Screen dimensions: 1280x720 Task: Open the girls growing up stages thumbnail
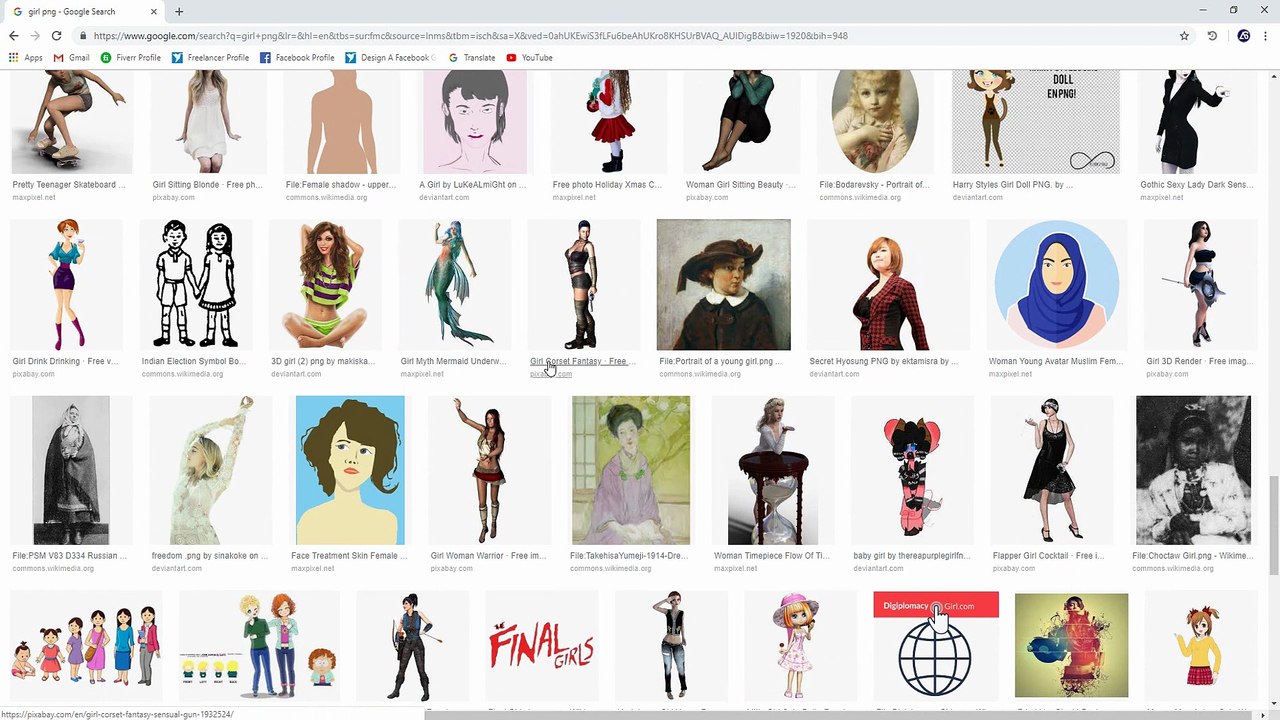pos(86,646)
